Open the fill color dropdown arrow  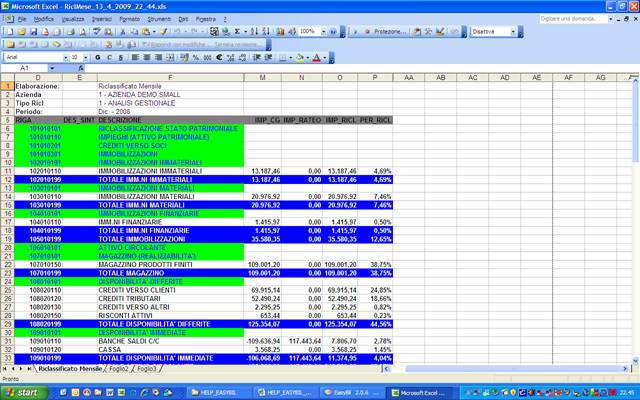(308, 58)
